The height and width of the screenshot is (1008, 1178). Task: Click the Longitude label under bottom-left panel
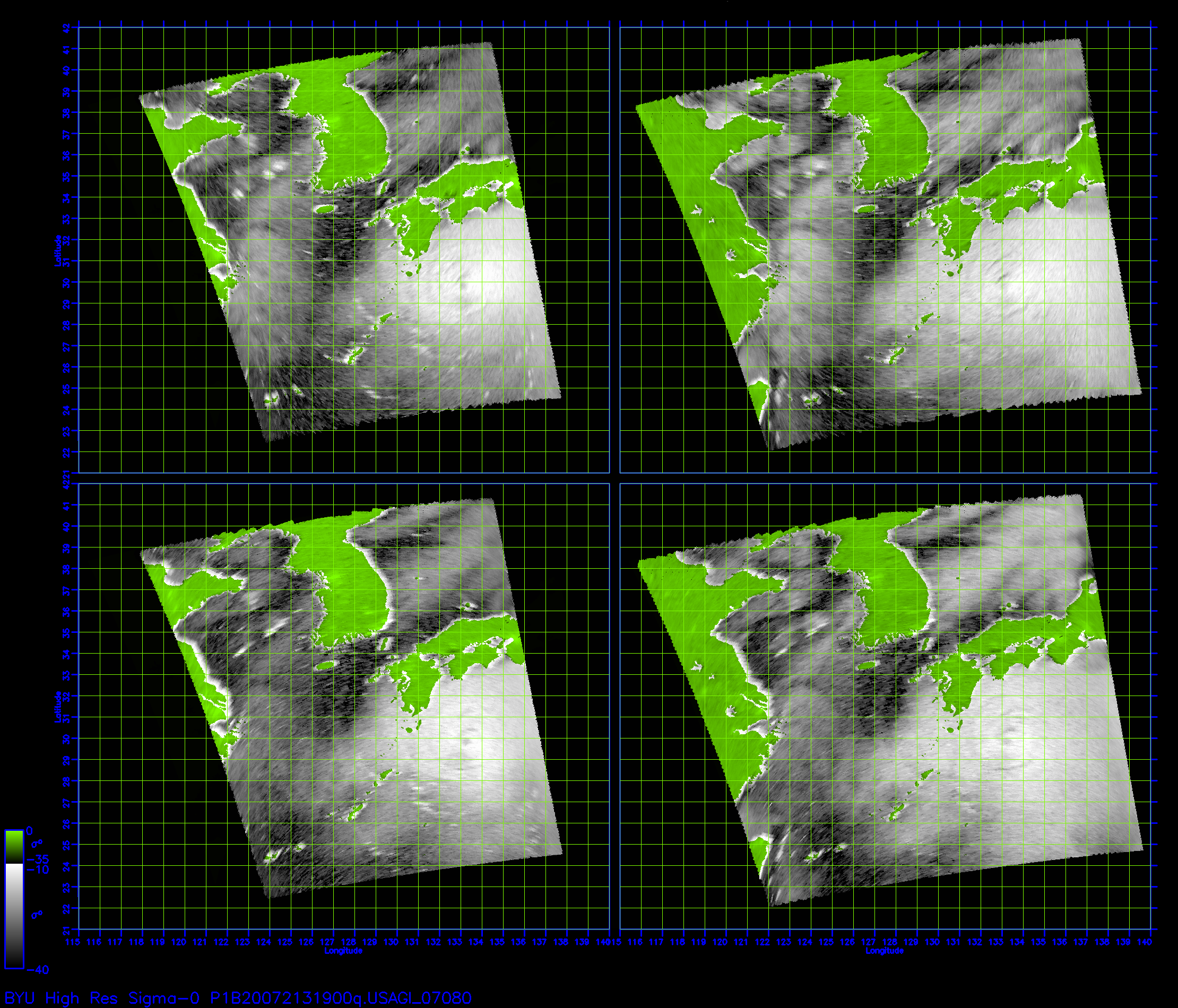coord(343,951)
